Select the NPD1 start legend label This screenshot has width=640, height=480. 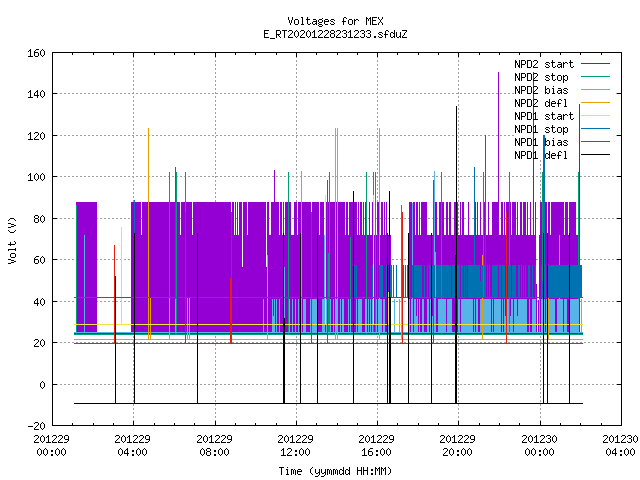pos(544,116)
